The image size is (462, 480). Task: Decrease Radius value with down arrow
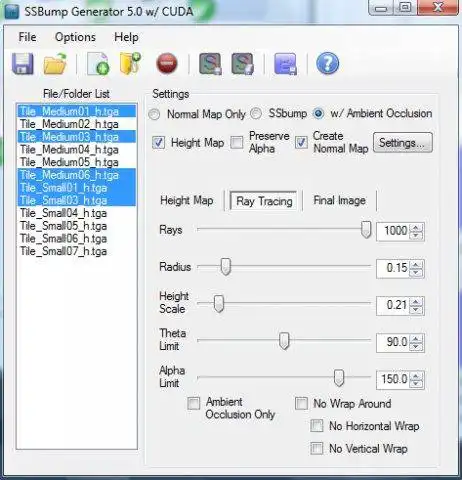coord(416,272)
